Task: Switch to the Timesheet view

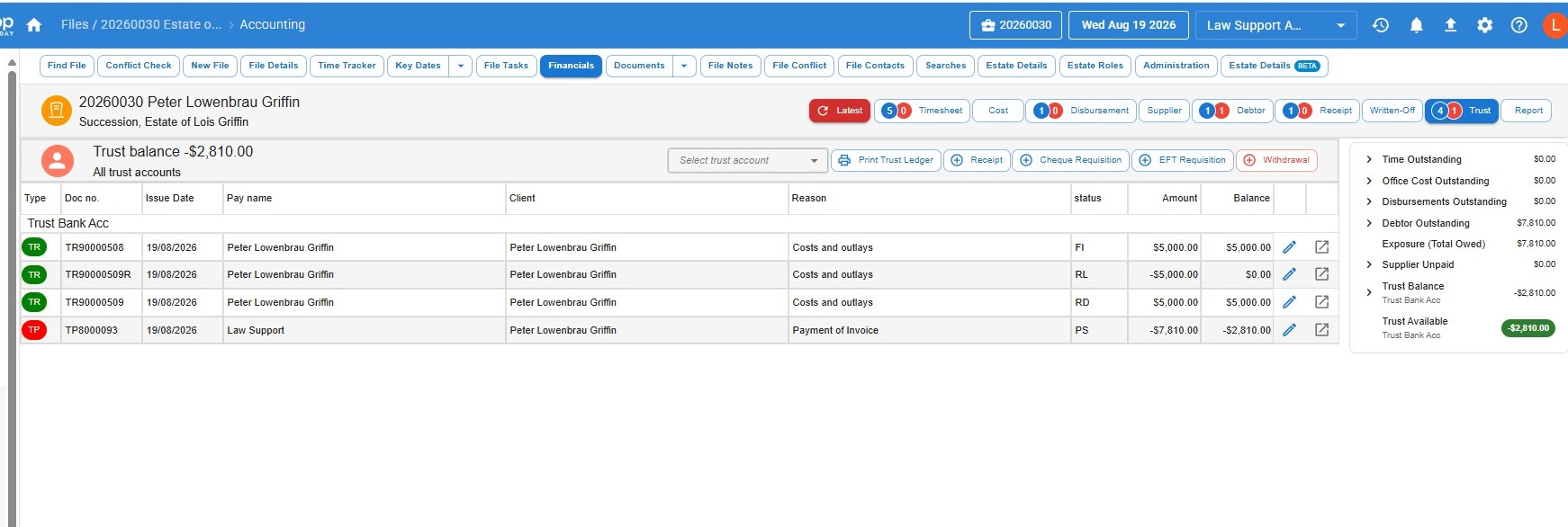Action: 921,111
